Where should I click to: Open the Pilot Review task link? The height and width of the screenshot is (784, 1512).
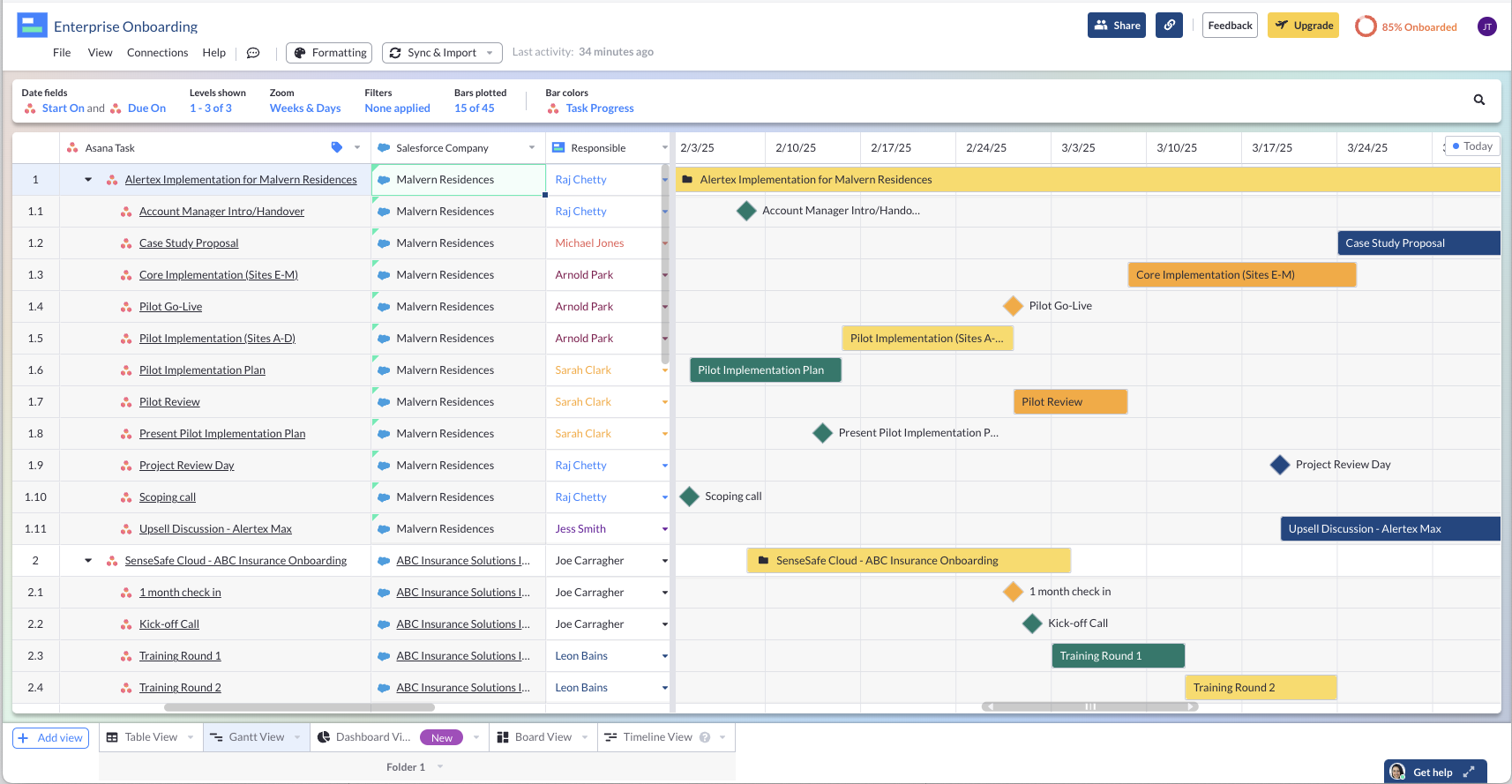point(169,402)
